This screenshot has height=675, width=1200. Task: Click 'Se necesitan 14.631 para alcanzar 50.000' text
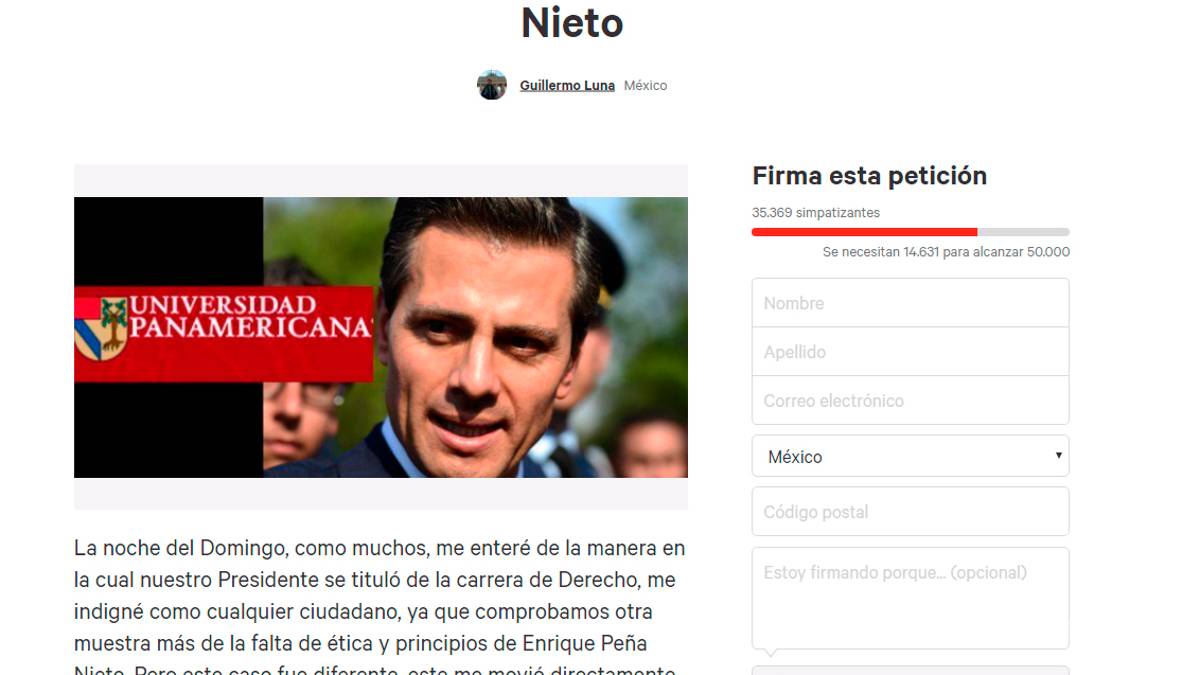(946, 252)
